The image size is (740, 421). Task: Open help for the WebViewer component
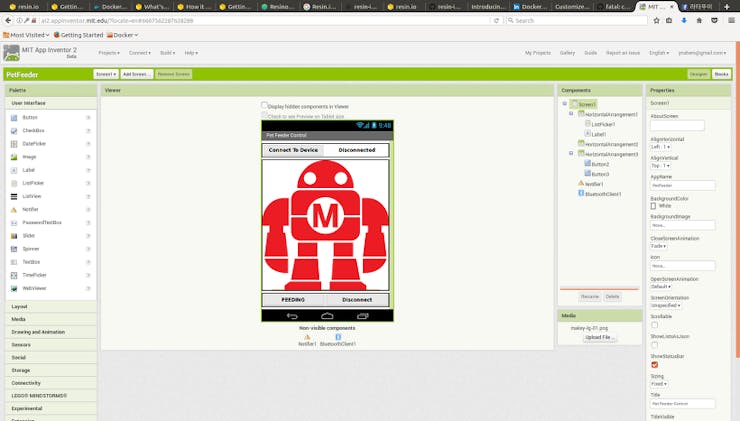(88, 288)
